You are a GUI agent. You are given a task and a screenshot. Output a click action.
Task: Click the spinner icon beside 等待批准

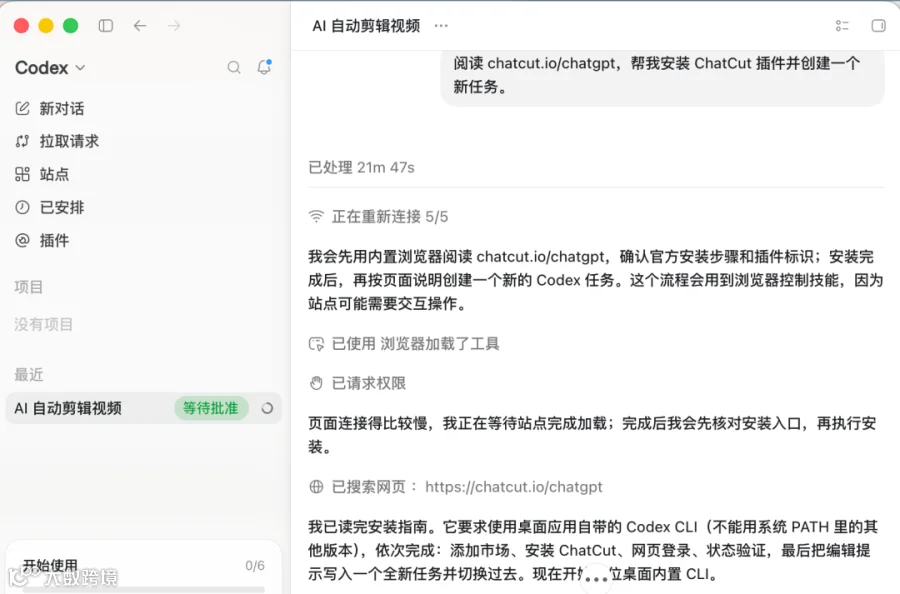[x=267, y=408]
